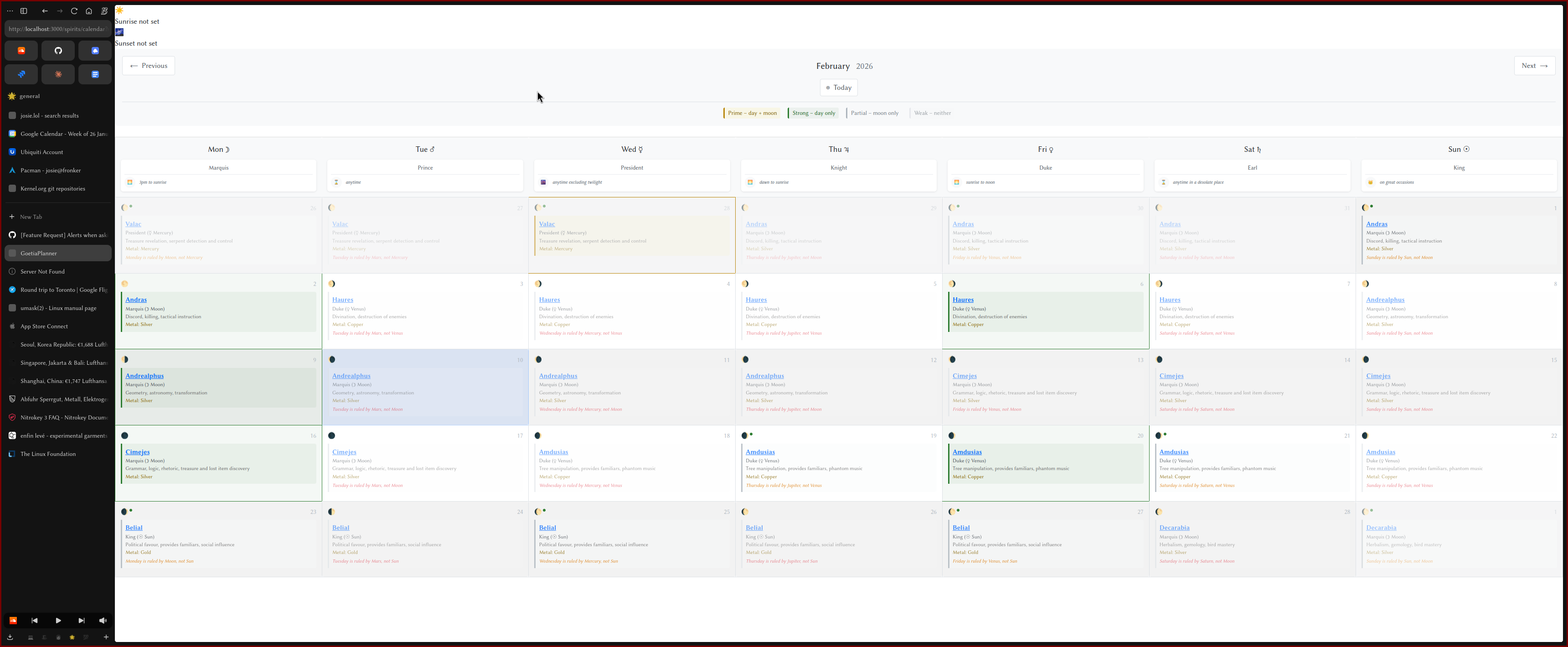The height and width of the screenshot is (647, 1568).
Task: Click the Belial link on Monday 23
Action: [x=134, y=528]
